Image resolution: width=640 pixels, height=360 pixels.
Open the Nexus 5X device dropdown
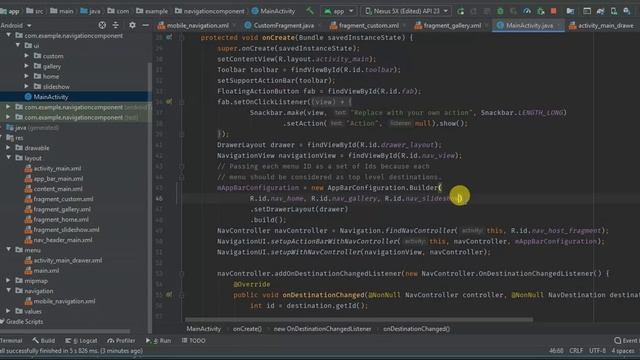407,11
